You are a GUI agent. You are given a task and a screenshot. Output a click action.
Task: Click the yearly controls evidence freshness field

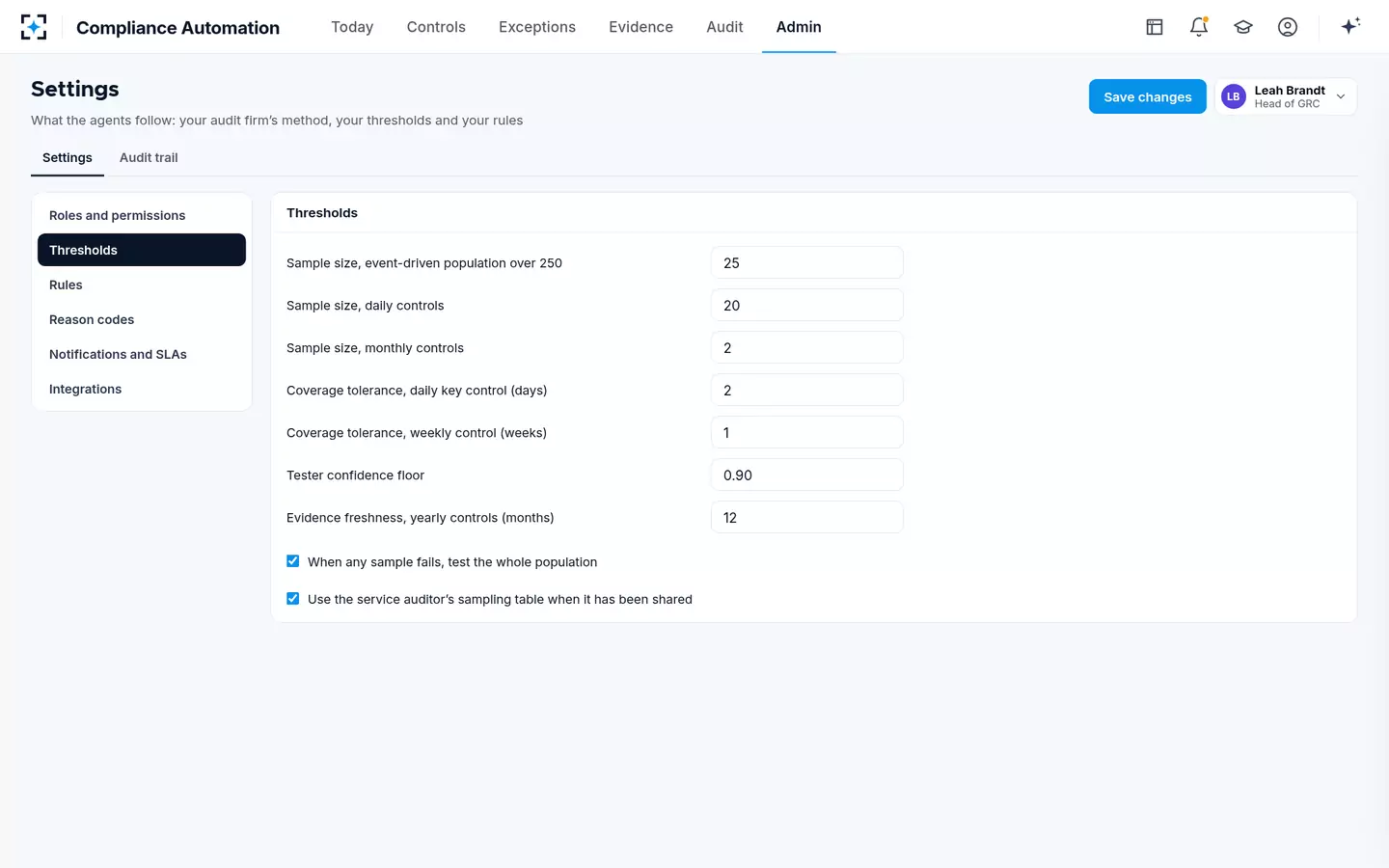[x=807, y=517]
